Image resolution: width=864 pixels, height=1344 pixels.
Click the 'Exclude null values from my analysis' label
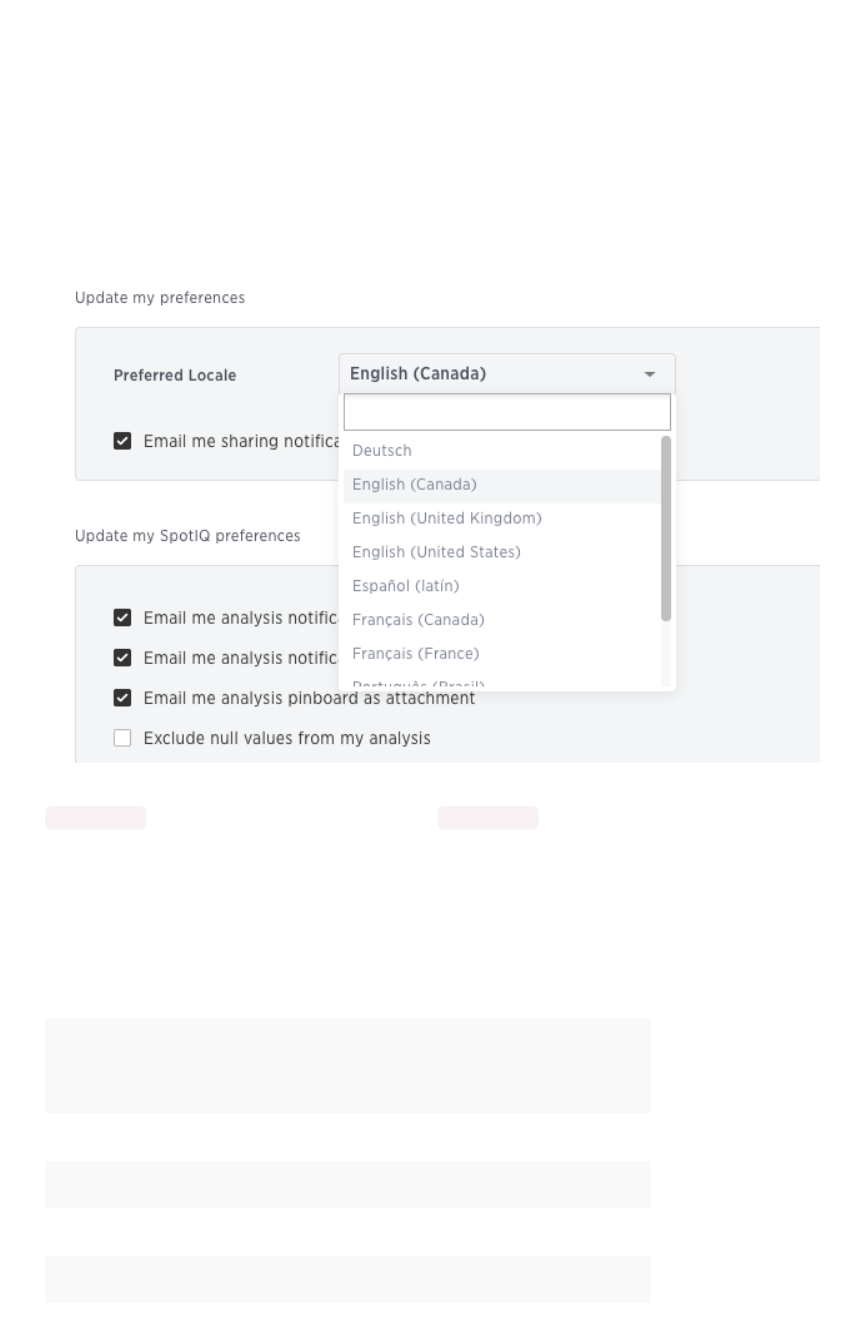(287, 739)
